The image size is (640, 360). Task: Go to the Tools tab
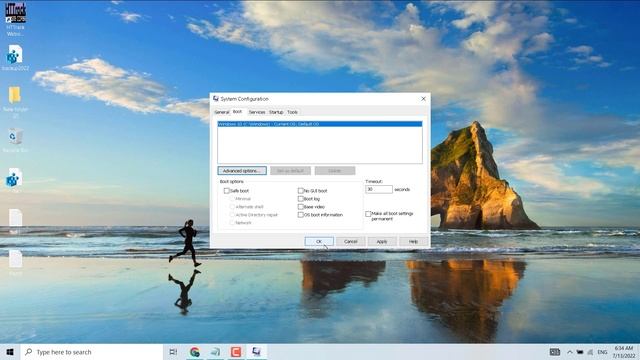(x=292, y=112)
